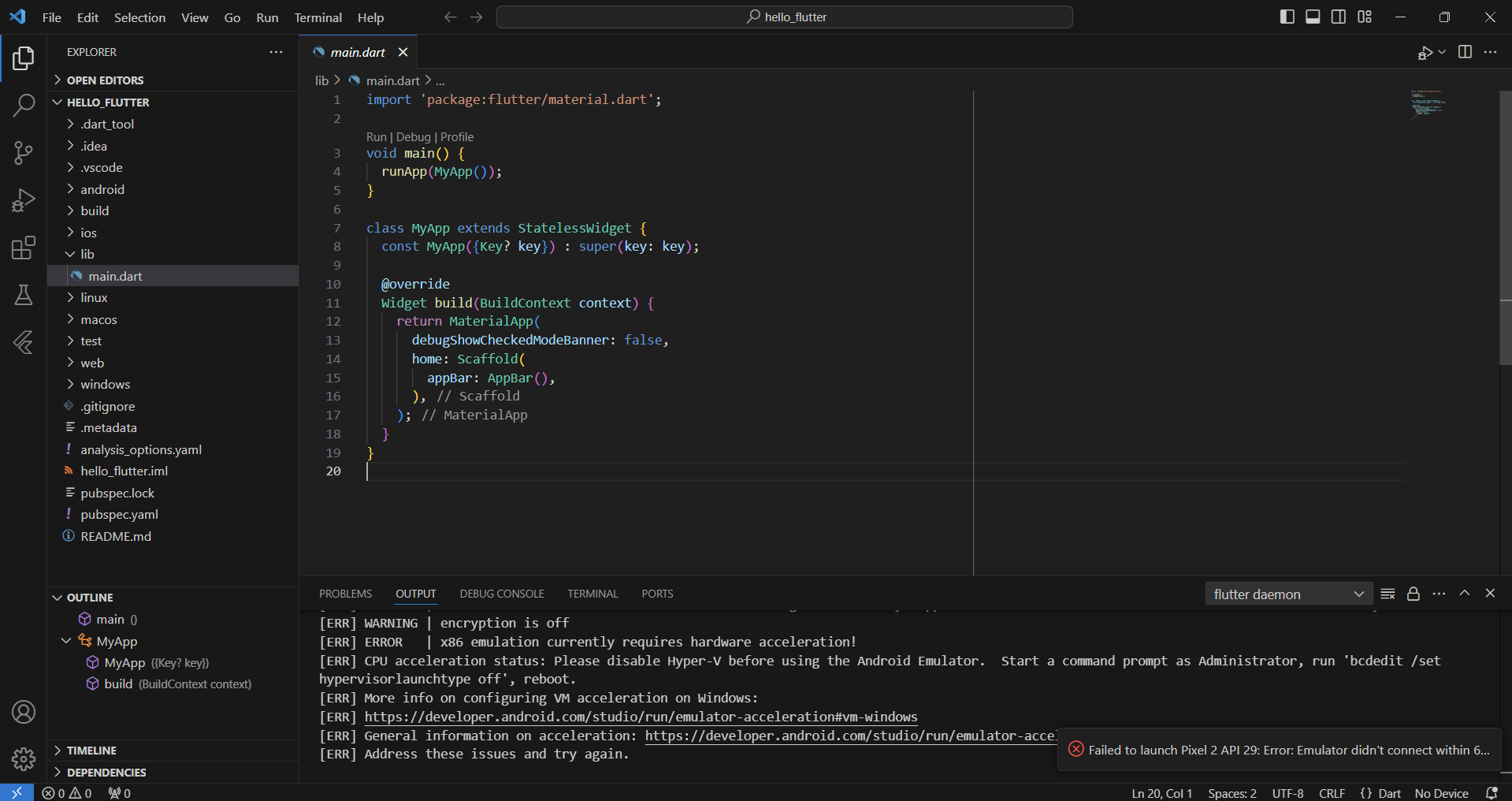Open the Accounts icon in activity bar
This screenshot has height=801, width=1512.
(24, 712)
